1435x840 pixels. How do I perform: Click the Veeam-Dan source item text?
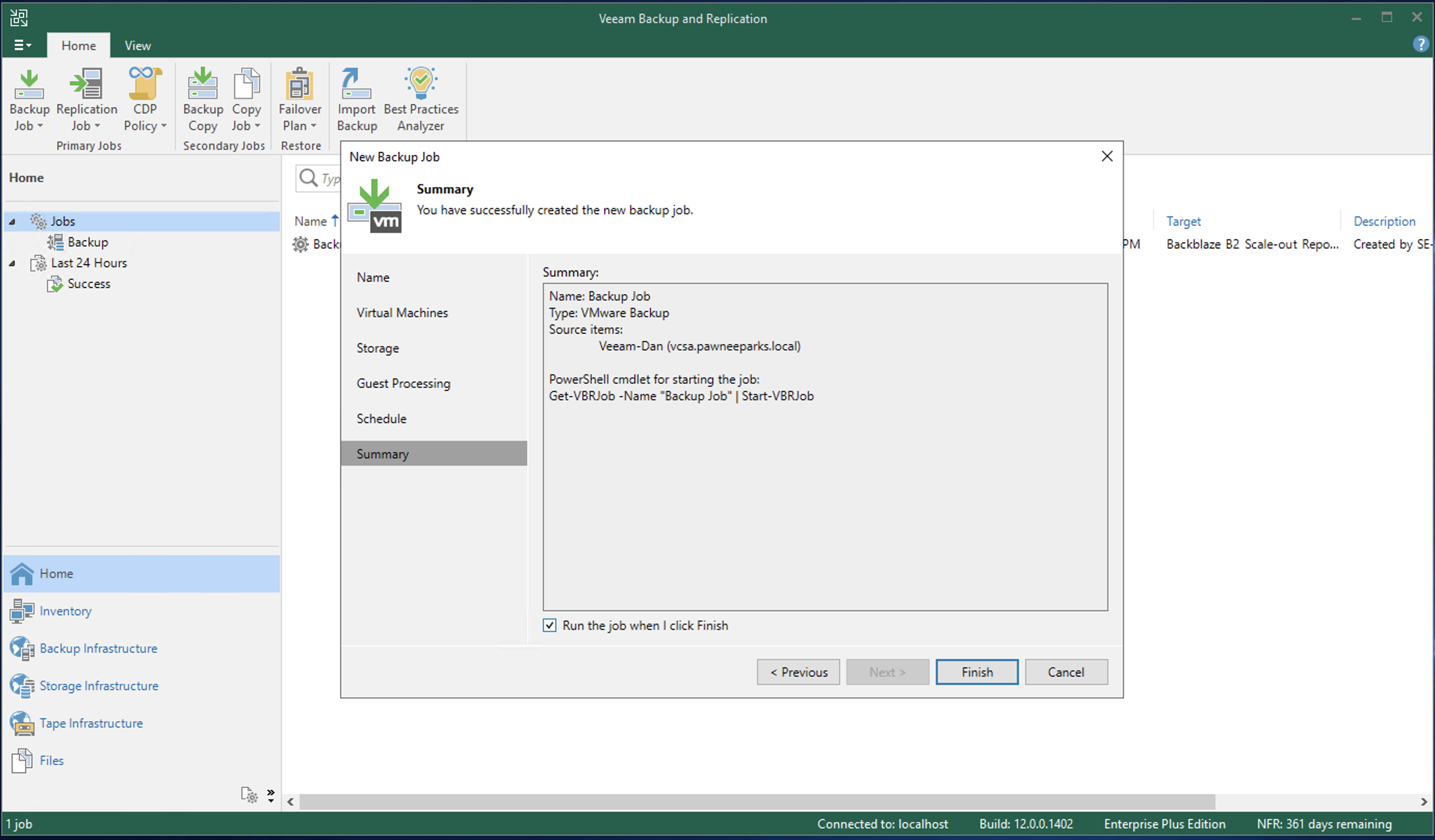tap(699, 346)
